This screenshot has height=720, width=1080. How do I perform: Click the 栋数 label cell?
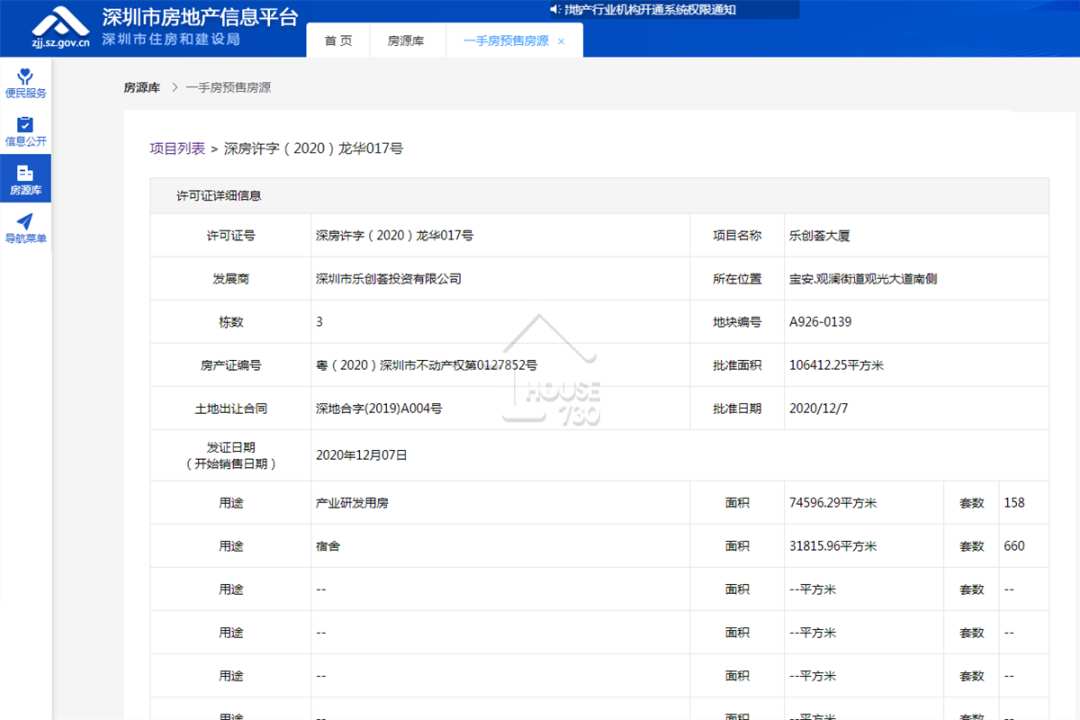pos(231,322)
